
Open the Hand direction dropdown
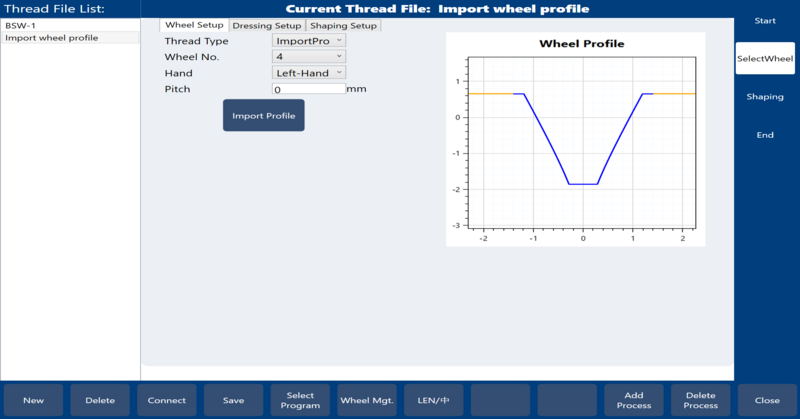(309, 73)
